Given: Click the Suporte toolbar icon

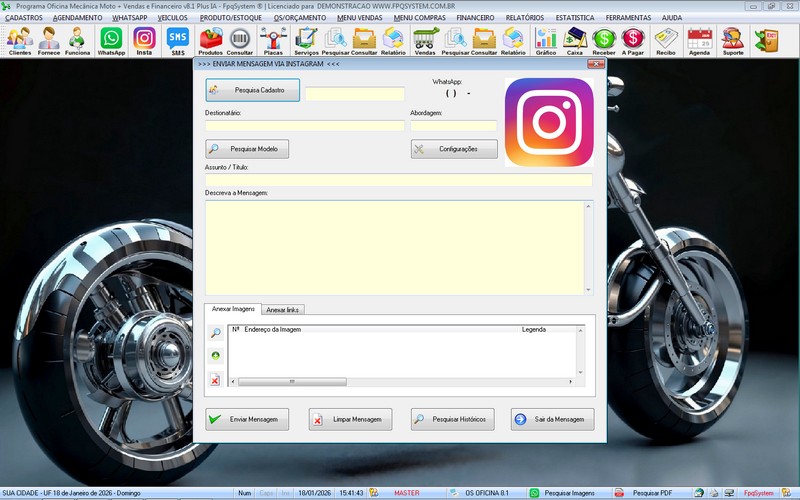Looking at the screenshot, I should click(x=732, y=40).
